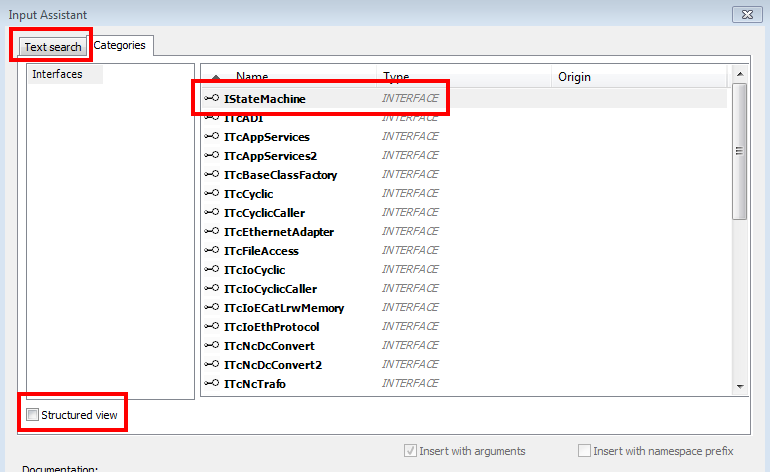Select ITcAppServices2 entry name
Screen dimensions: 770x472
click(270, 156)
